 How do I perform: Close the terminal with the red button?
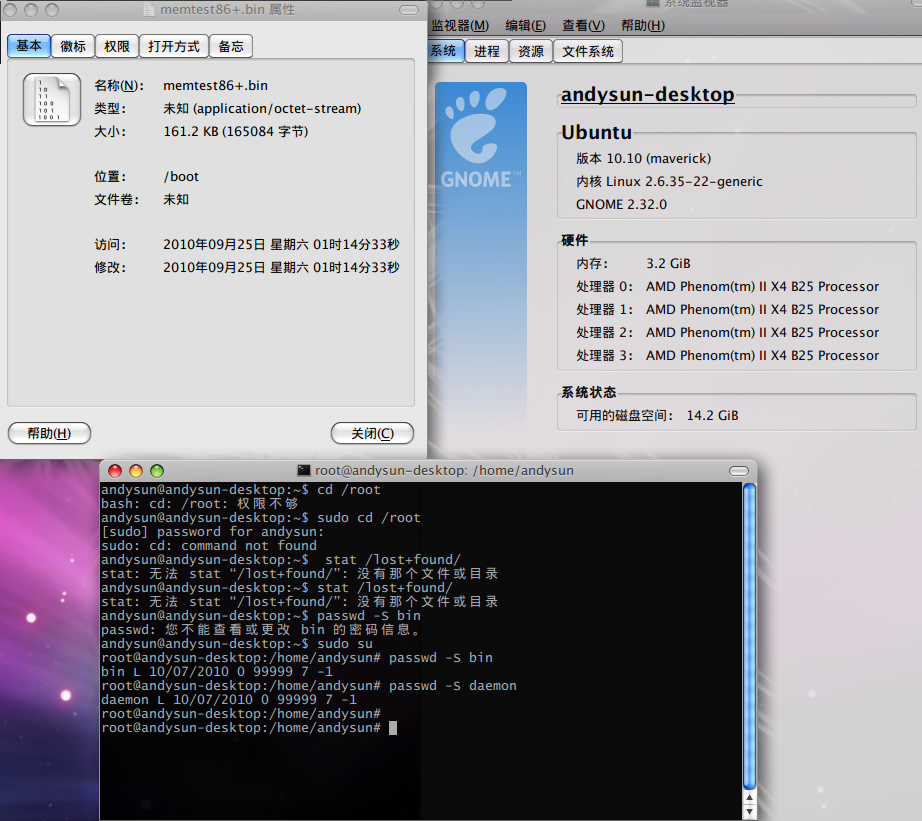pos(115,470)
